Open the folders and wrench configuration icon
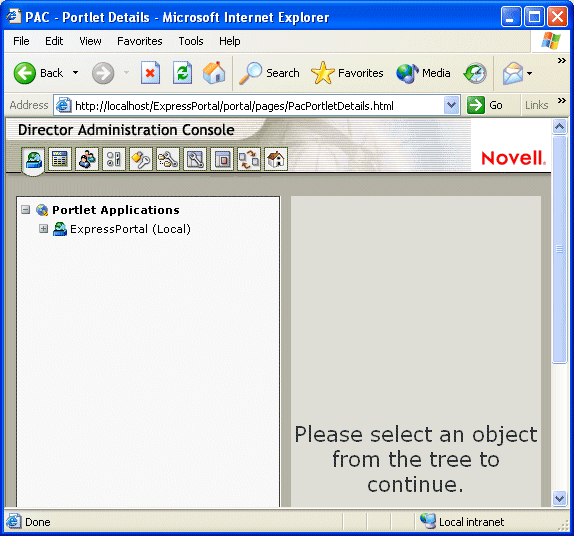 (x=168, y=159)
